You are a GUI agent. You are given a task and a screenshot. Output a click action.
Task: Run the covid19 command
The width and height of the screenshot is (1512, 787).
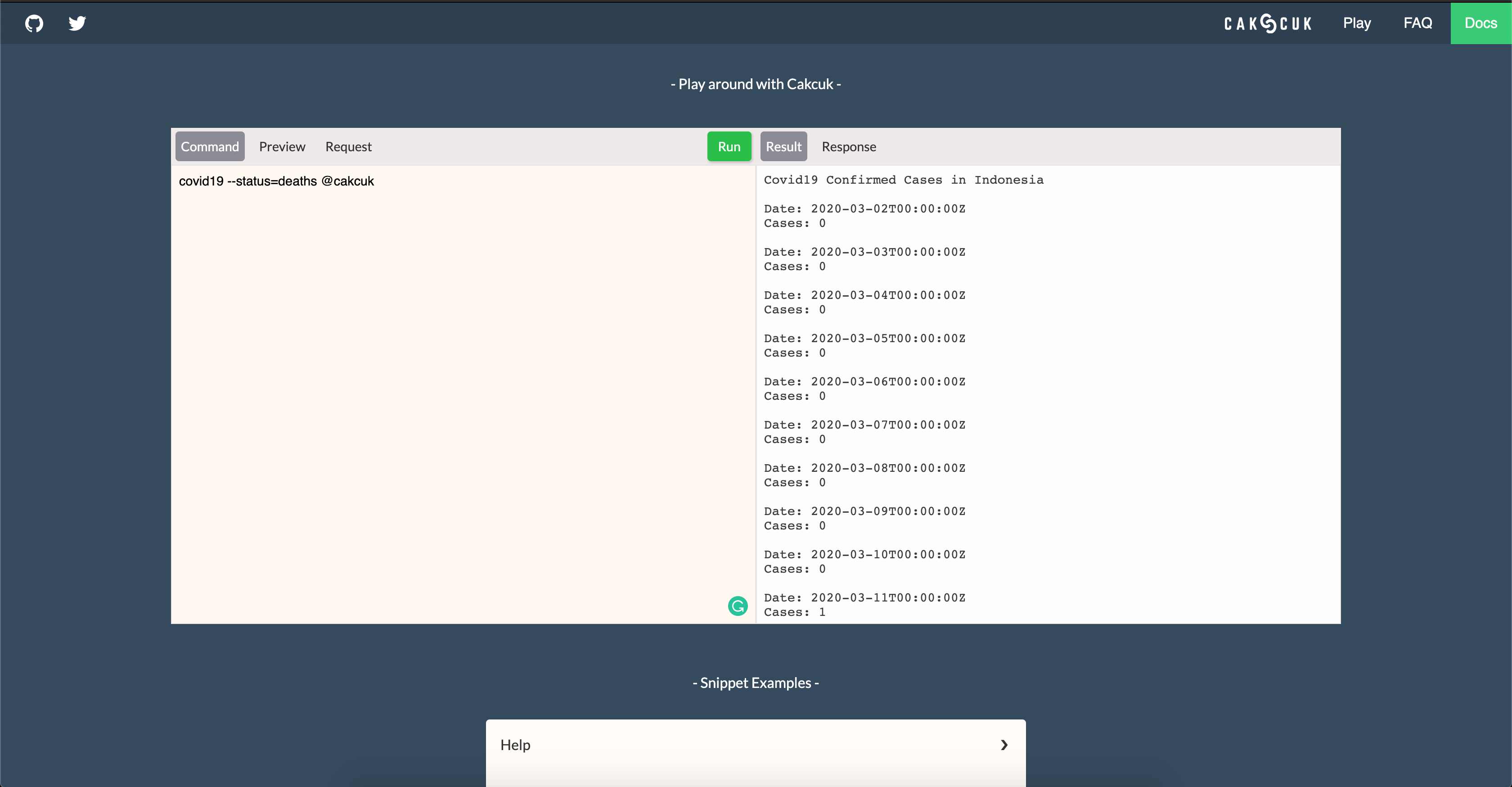[x=729, y=146]
